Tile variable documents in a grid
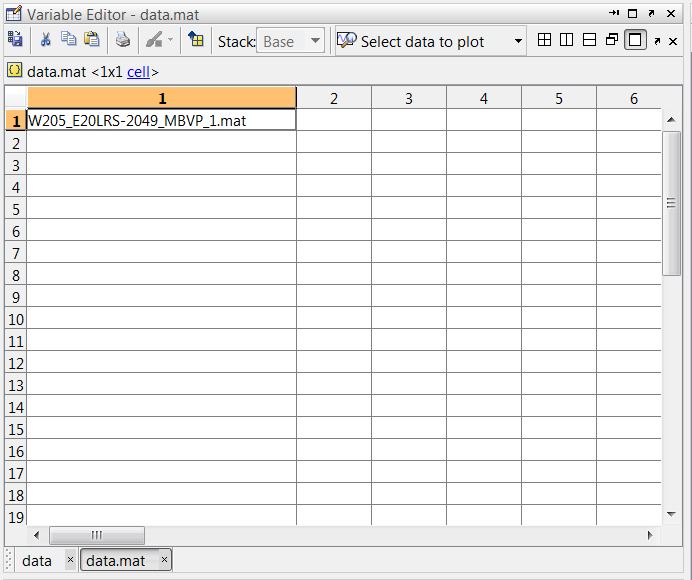 [x=545, y=40]
